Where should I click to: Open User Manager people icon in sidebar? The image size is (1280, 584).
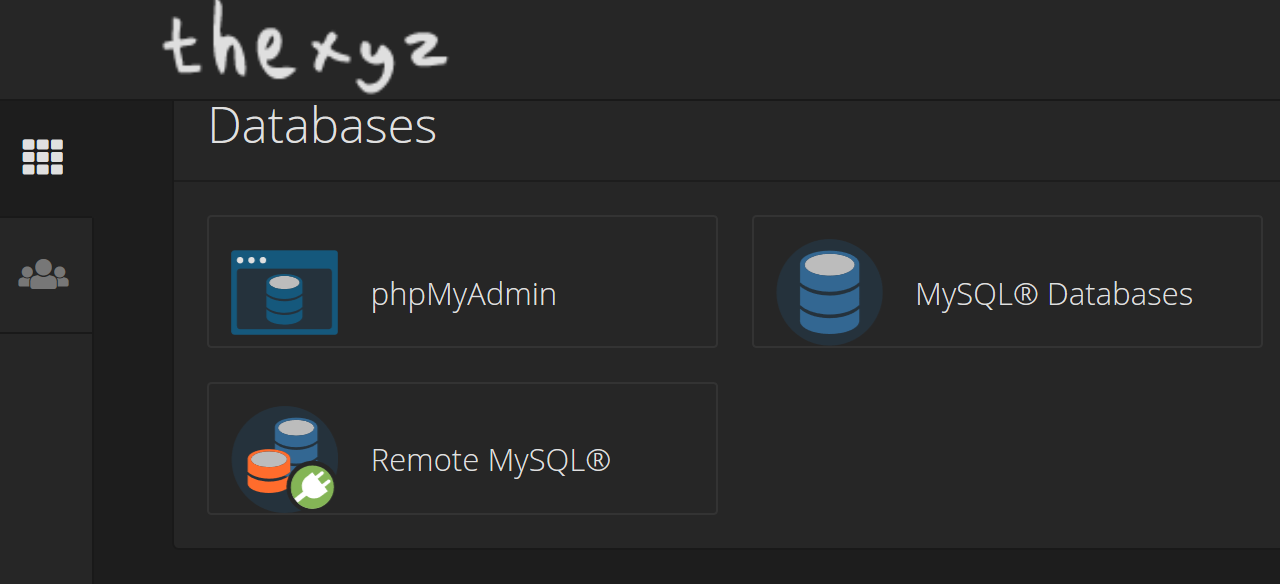pos(43,274)
